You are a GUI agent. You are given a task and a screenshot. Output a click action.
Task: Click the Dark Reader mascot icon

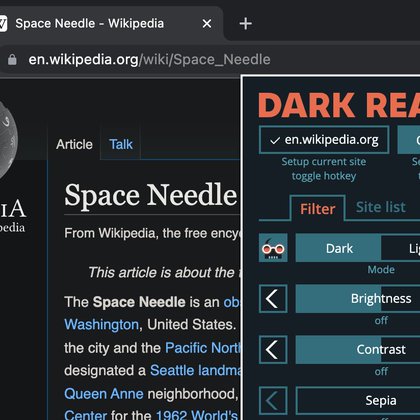[273, 248]
